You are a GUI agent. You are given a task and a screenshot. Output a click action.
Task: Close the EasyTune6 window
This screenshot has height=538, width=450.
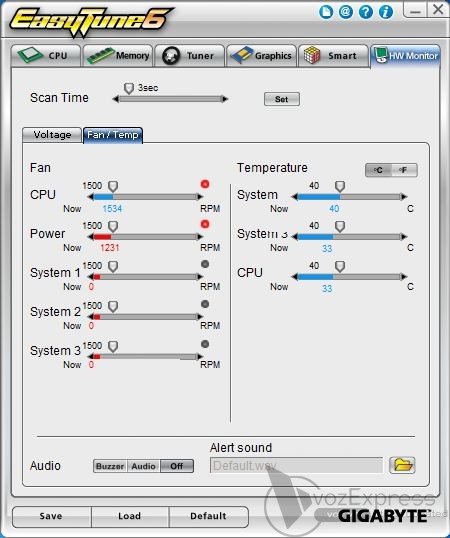(x=437, y=10)
